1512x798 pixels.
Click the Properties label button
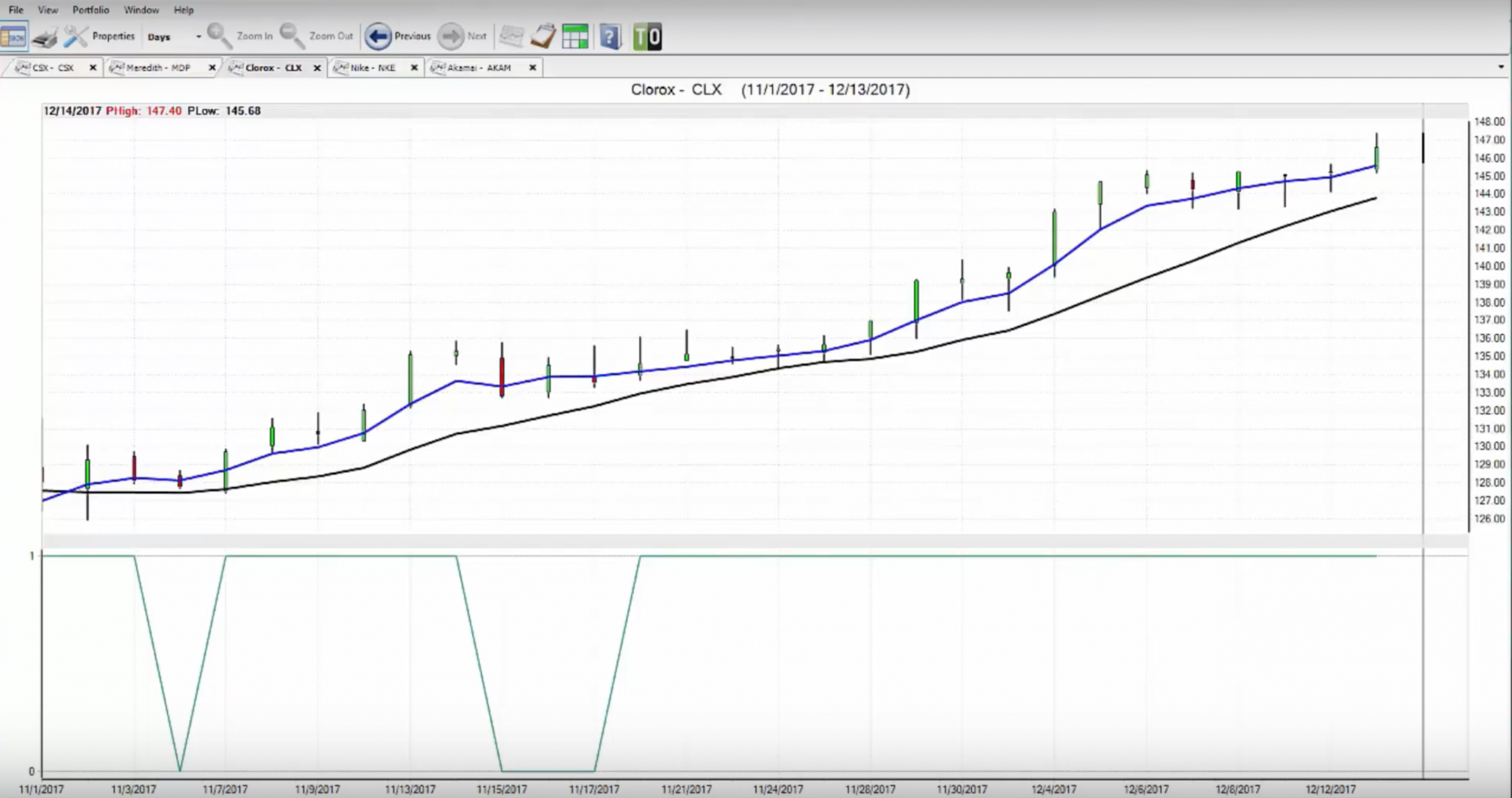pyautogui.click(x=113, y=36)
